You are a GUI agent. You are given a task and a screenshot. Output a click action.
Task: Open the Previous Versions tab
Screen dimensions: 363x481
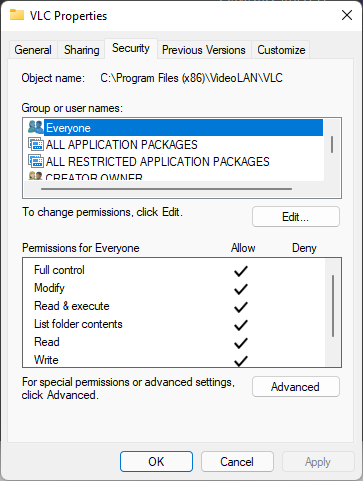(204, 50)
